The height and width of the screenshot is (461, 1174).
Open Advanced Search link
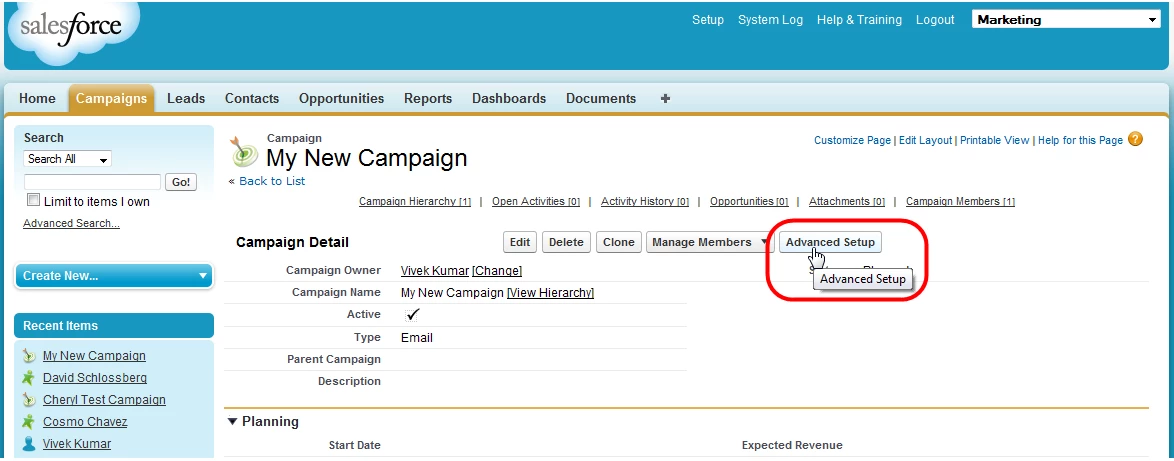point(71,223)
